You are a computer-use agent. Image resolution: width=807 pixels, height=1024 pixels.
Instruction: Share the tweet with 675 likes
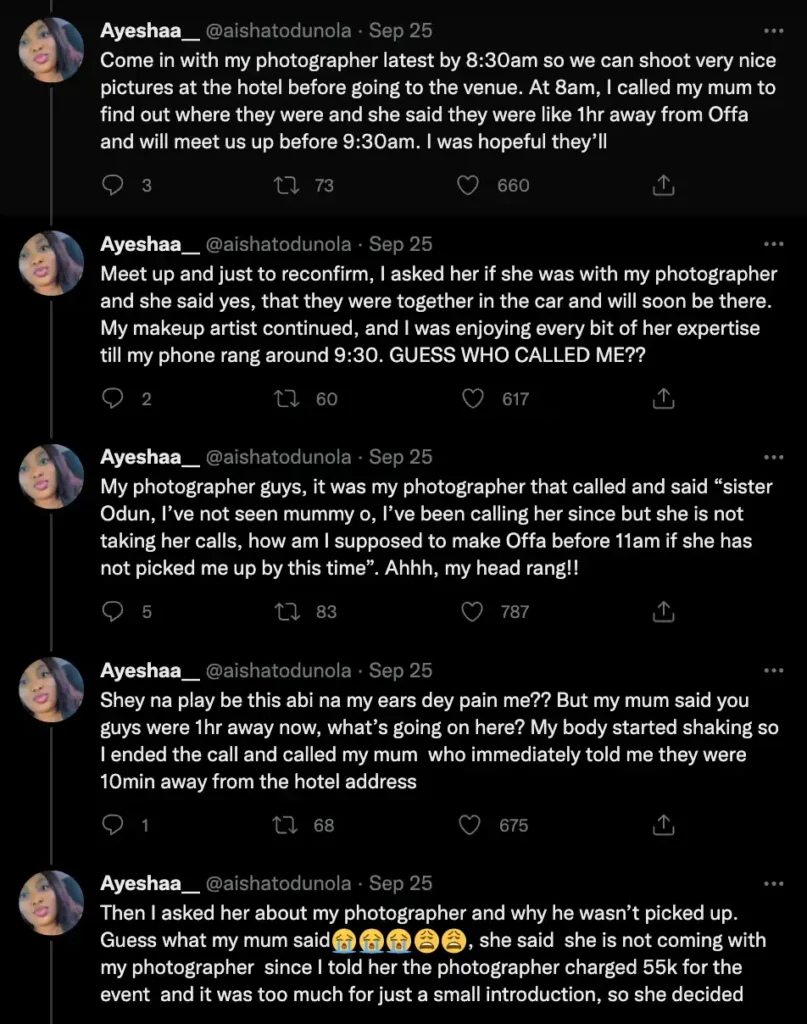[662, 825]
